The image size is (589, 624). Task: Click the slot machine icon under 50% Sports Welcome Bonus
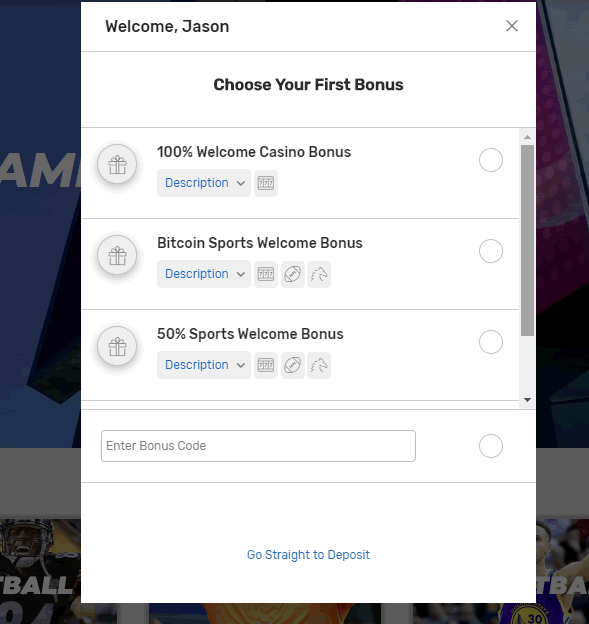[266, 365]
